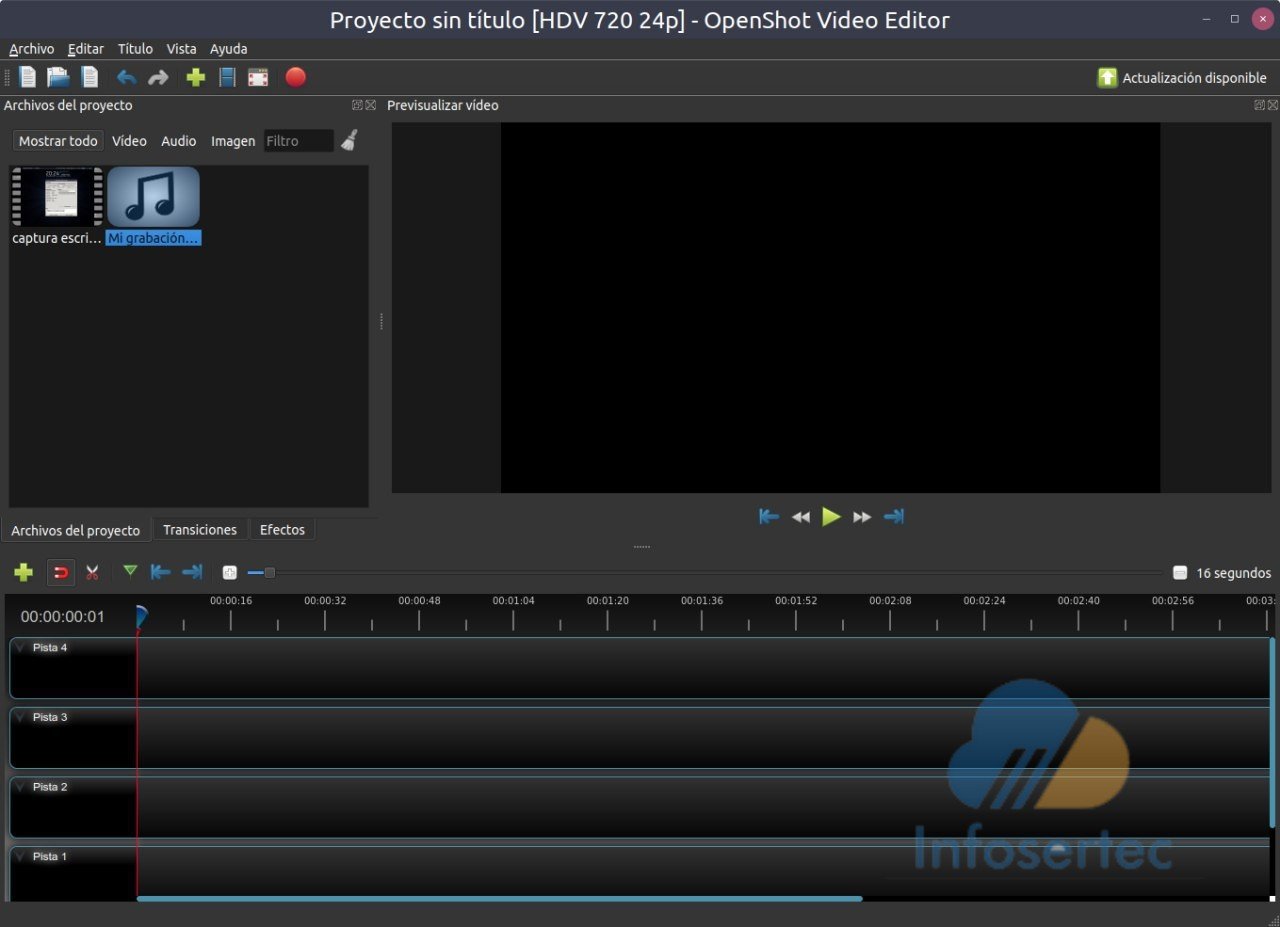
Task: Click the timeline zoom slider handle
Action: 269,573
